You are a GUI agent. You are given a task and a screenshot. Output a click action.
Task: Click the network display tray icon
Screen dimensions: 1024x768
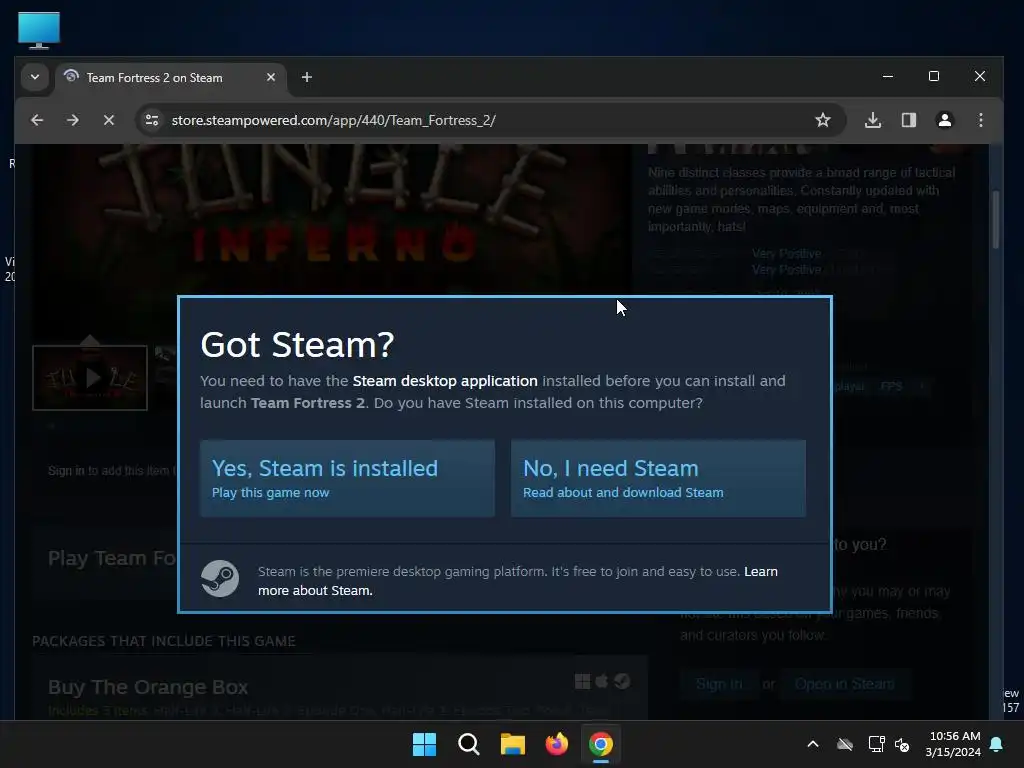[876, 744]
